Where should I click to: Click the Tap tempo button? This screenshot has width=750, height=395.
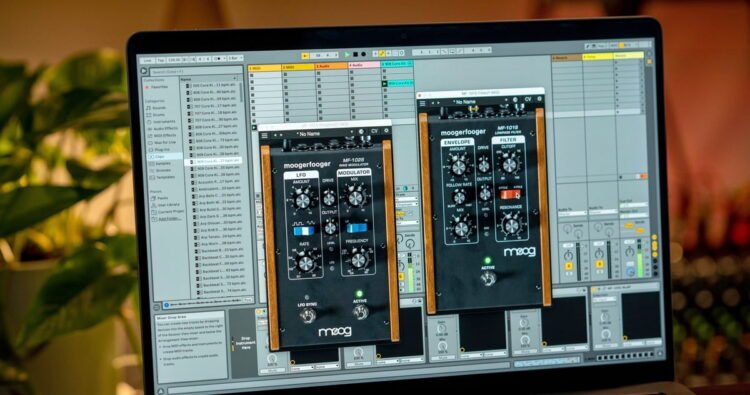pyautogui.click(x=161, y=60)
